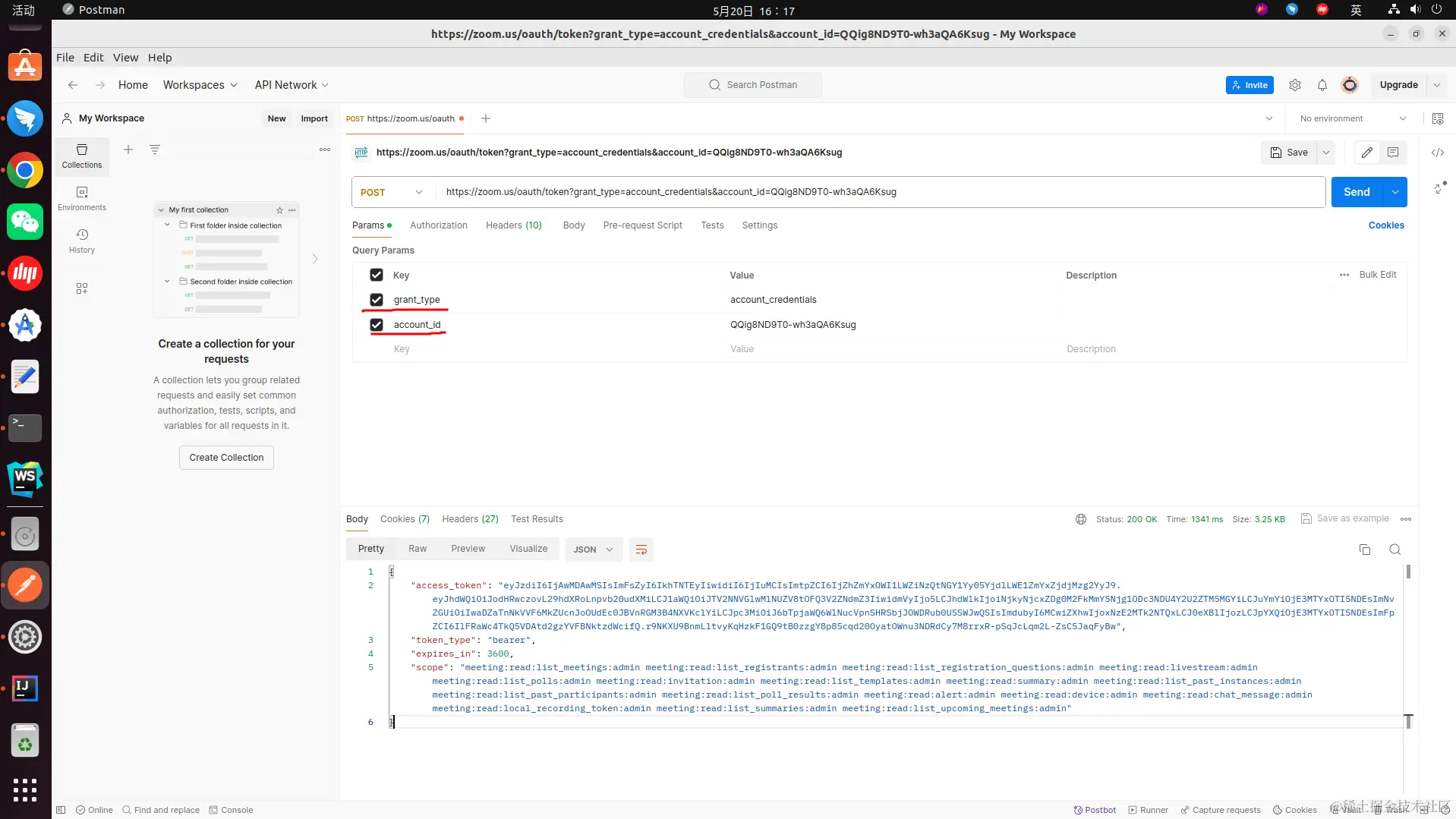Open WeChat from the dock

click(25, 222)
